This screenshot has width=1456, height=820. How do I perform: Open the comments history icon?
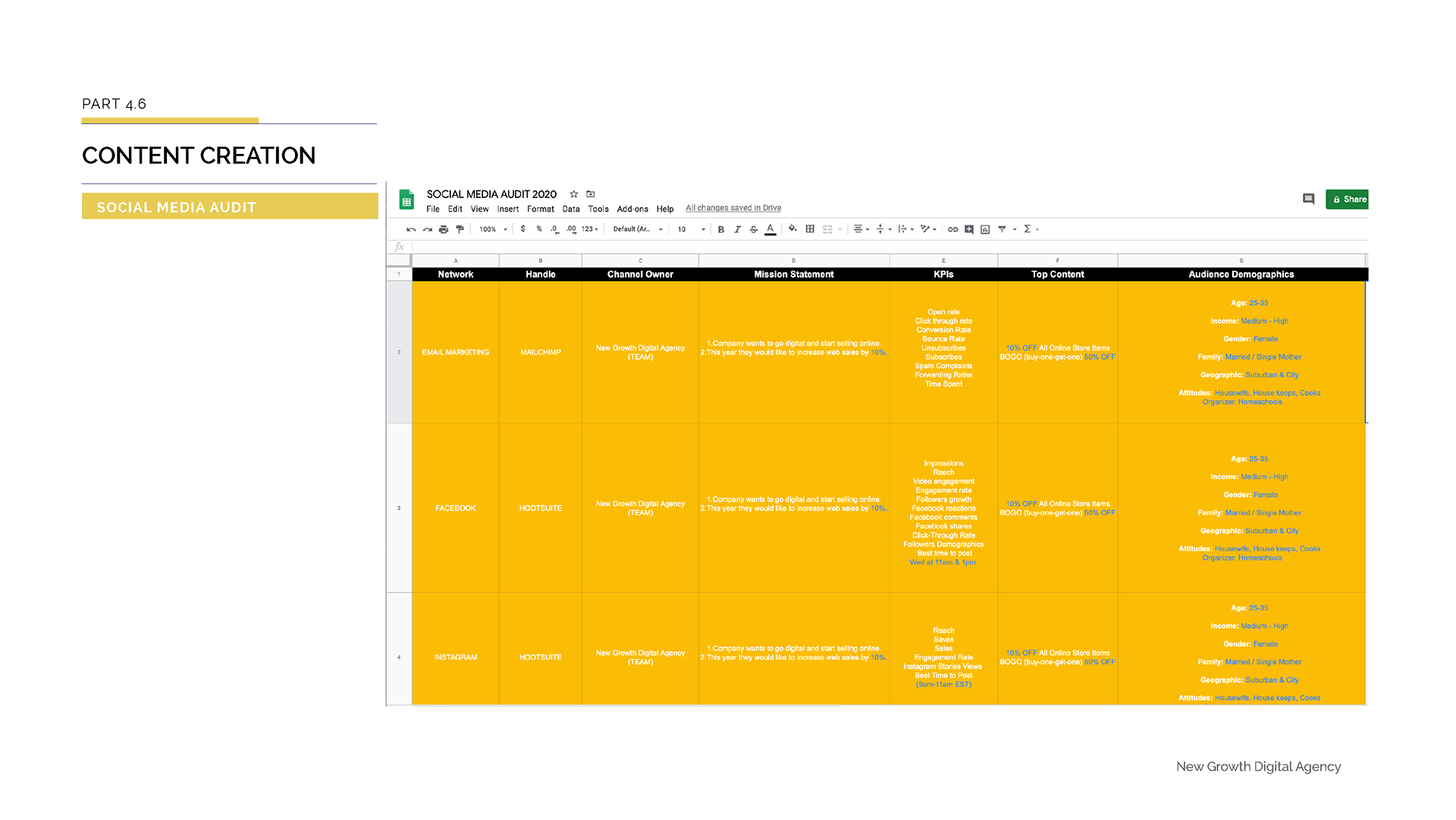pyautogui.click(x=1308, y=200)
